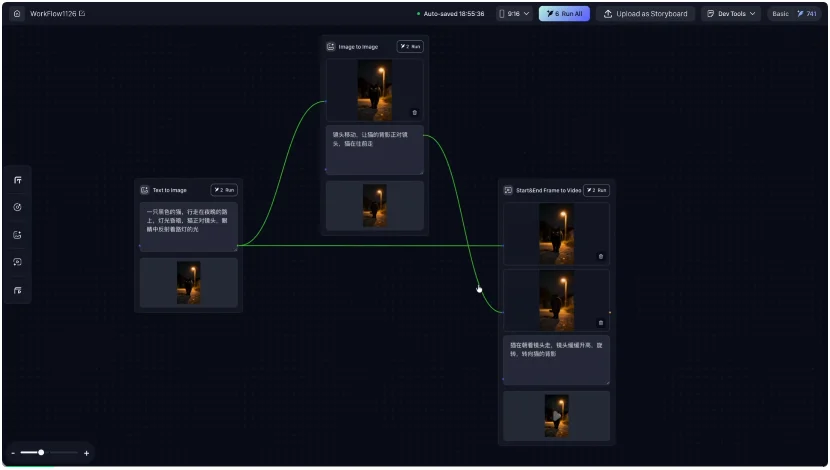The image size is (830, 470).
Task: Run the Image to Image node
Action: click(x=409, y=46)
